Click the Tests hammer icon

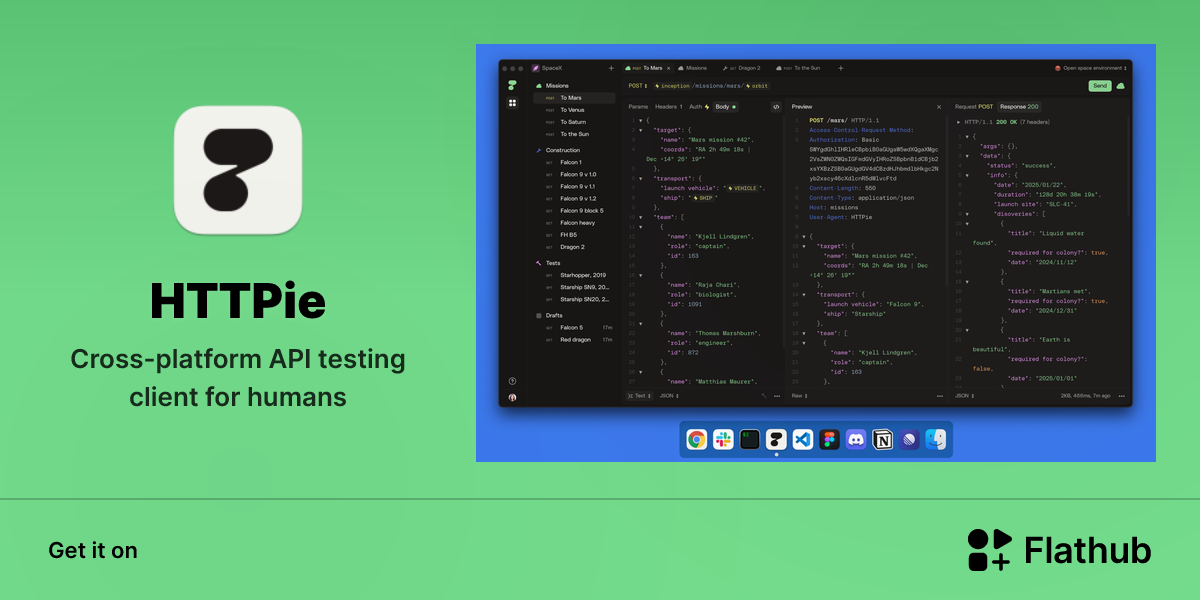coord(538,263)
